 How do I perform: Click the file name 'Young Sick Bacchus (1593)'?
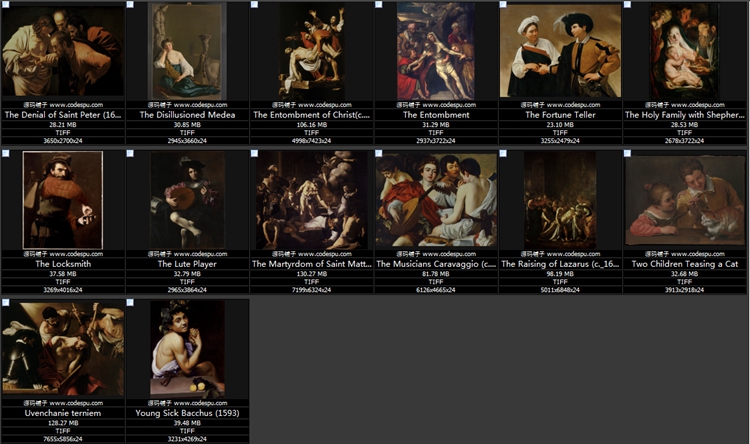(x=187, y=413)
